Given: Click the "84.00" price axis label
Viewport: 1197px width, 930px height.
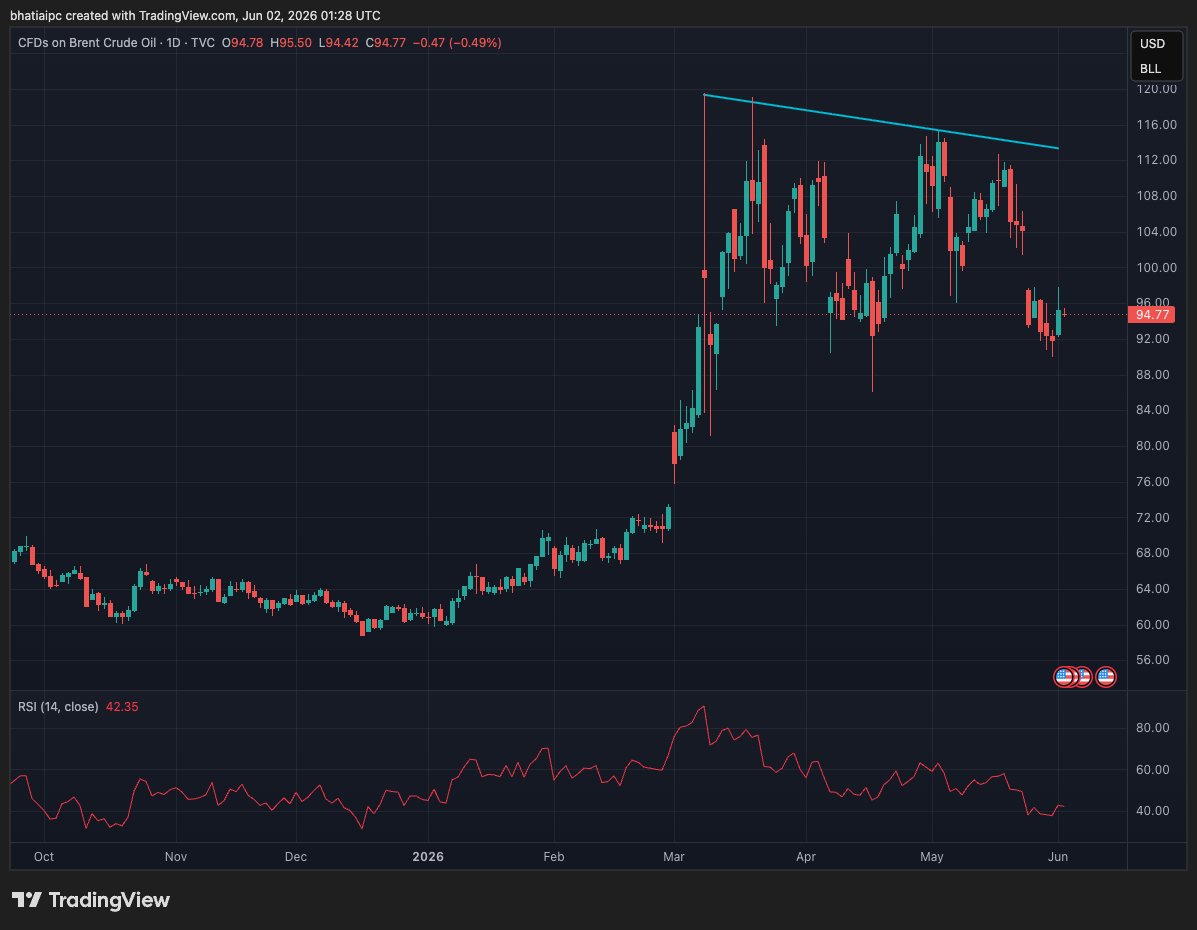Looking at the screenshot, I should 1153,410.
